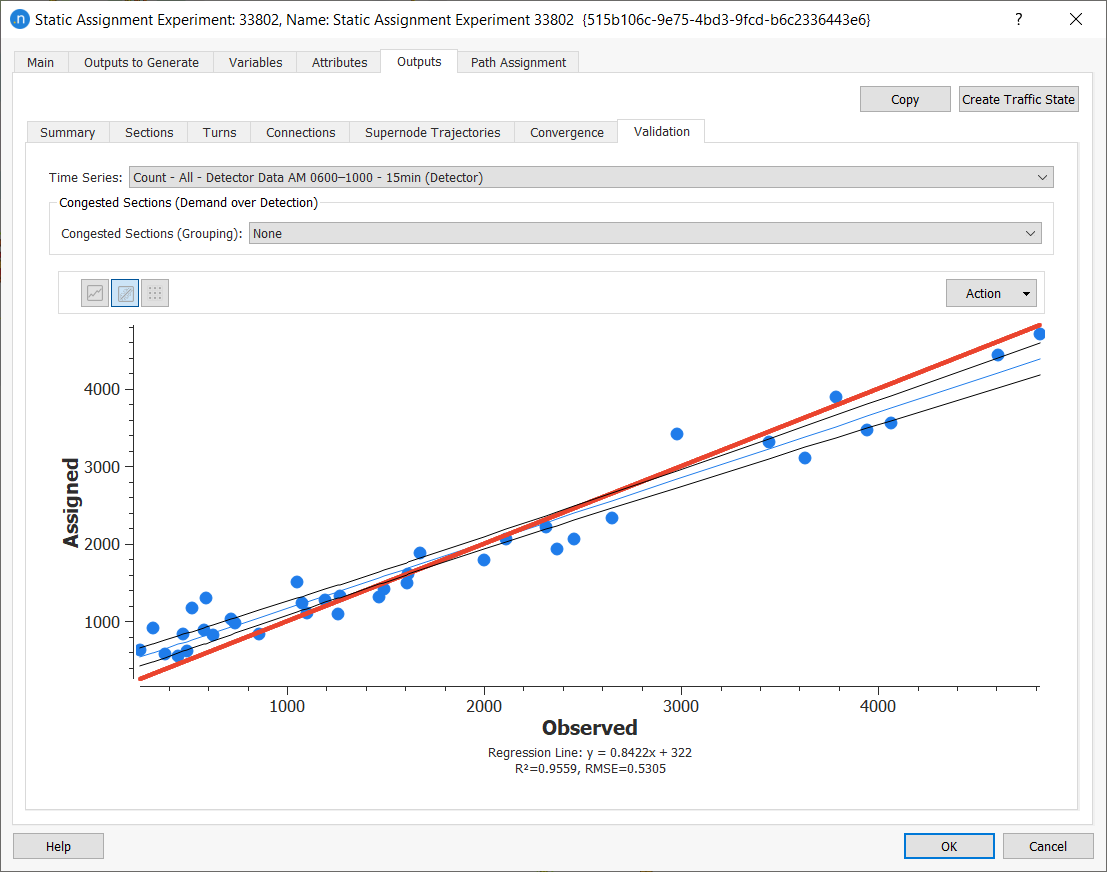Open Help from the bottom left button
The image size is (1107, 872).
coord(58,846)
